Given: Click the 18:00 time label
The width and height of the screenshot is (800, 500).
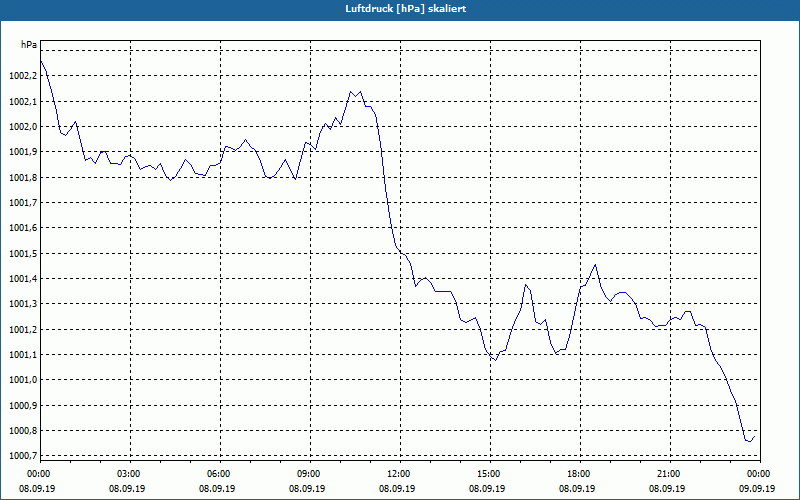Looking at the screenshot, I should [x=580, y=474].
